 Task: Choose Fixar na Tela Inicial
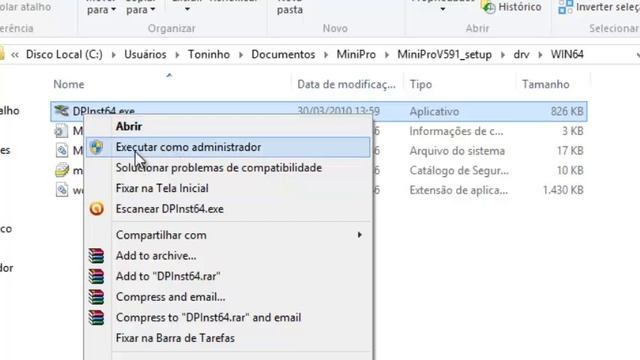[x=228, y=188]
